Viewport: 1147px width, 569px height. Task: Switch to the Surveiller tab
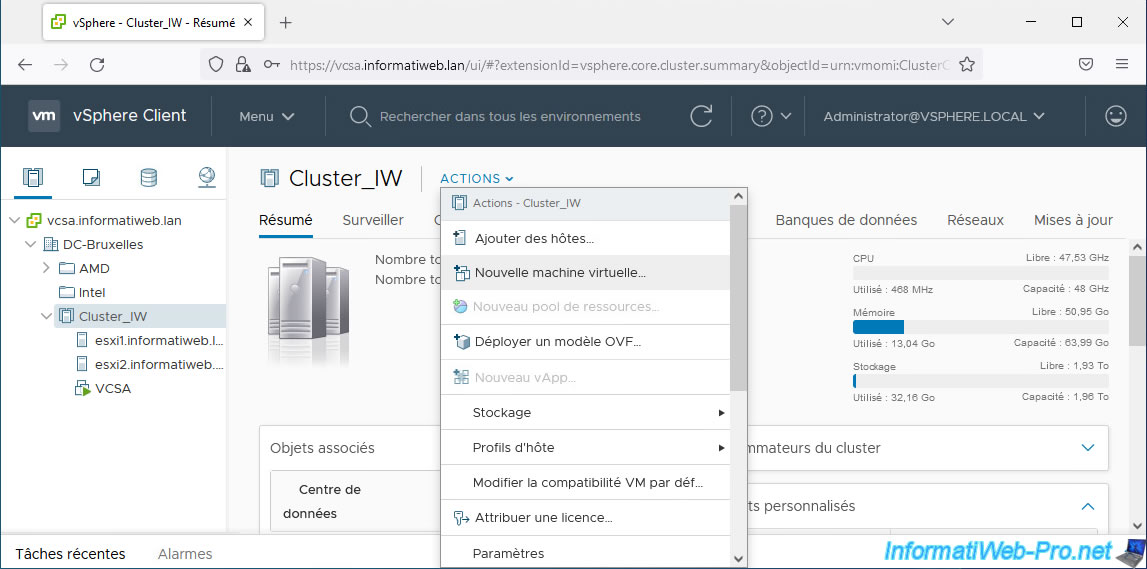[372, 220]
